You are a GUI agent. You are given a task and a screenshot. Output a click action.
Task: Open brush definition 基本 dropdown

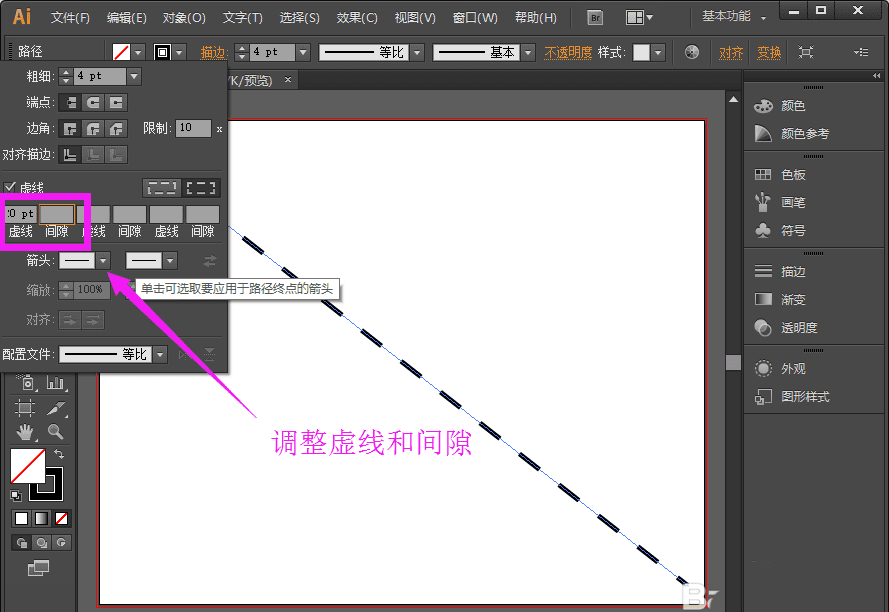click(x=528, y=53)
